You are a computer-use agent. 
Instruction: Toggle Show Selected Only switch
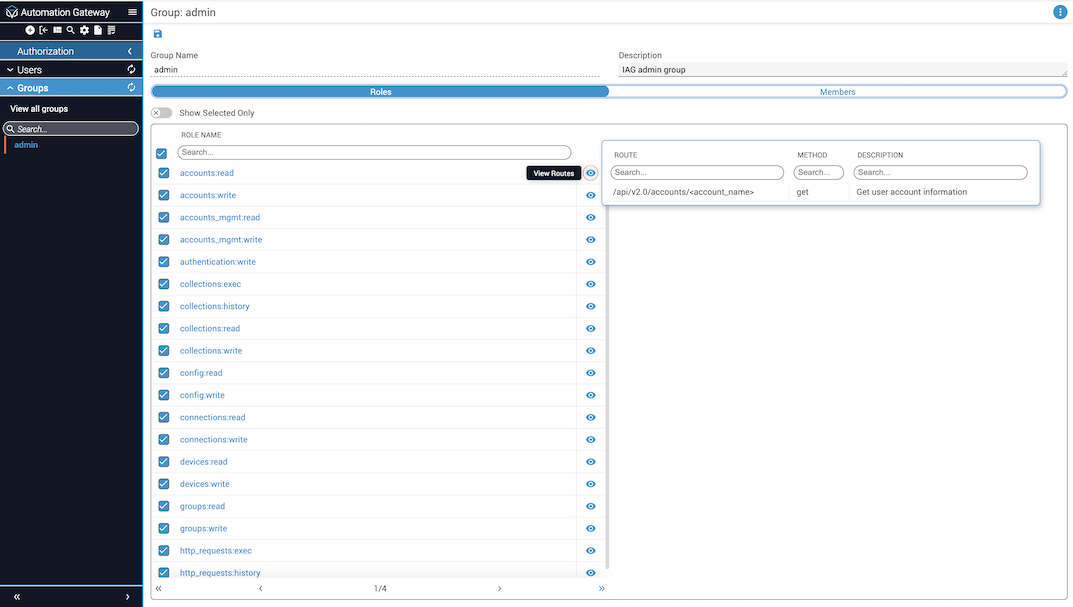[161, 113]
